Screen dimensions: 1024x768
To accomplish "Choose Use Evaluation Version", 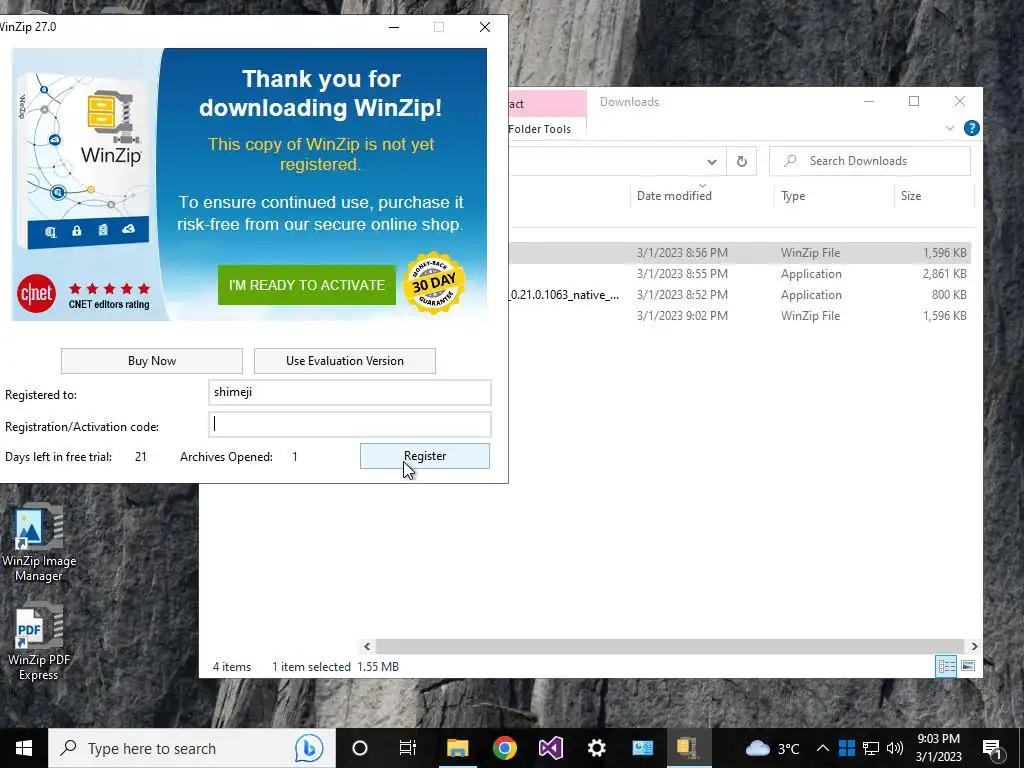I will [x=345, y=360].
